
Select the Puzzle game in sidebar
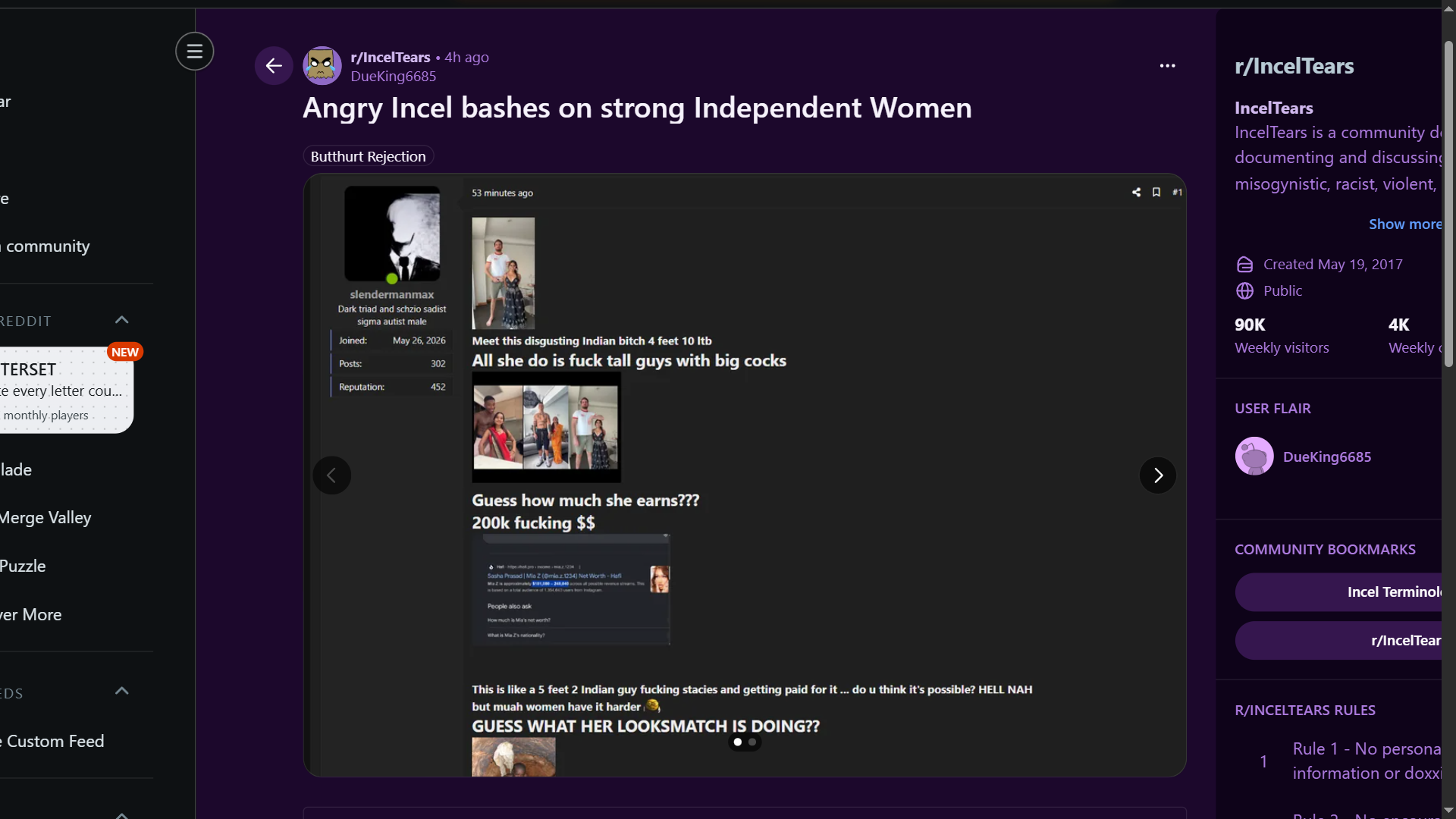click(x=23, y=566)
